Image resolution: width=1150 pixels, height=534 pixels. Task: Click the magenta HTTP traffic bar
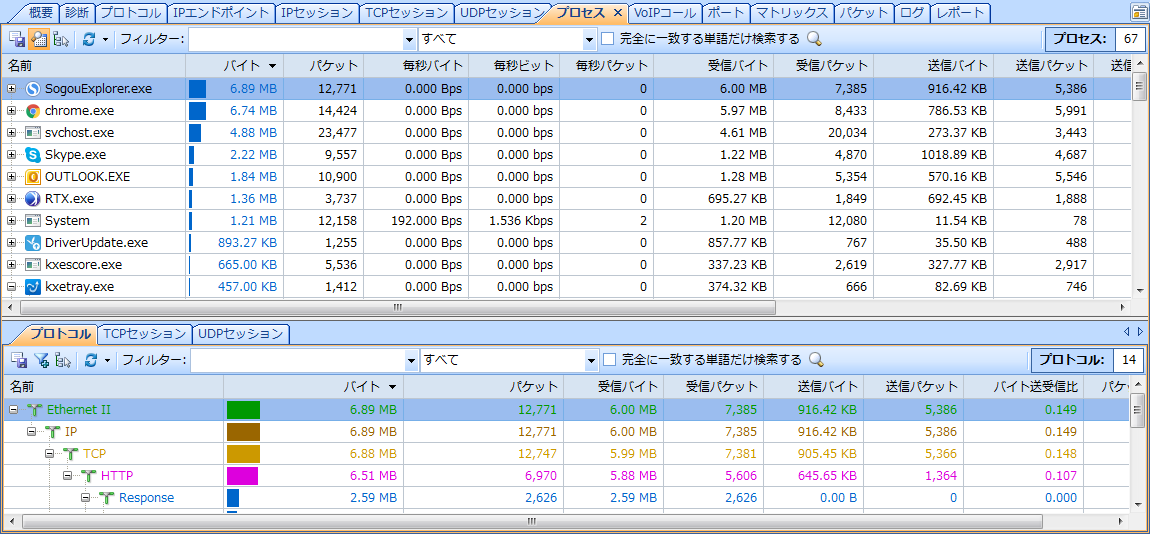pos(242,475)
